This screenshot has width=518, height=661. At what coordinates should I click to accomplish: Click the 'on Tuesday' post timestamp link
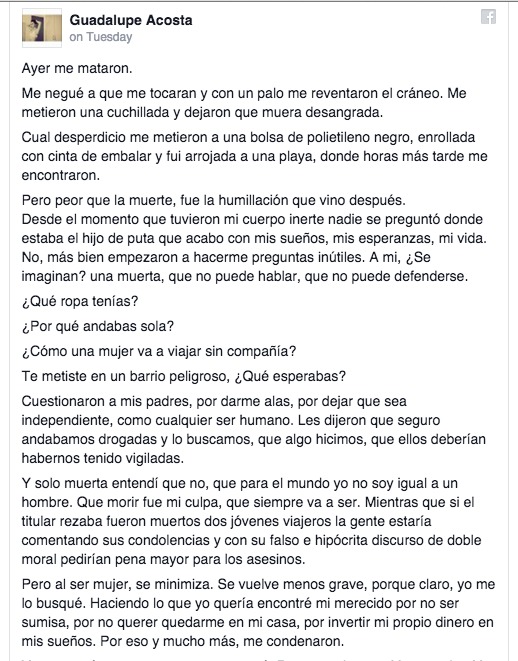point(101,37)
